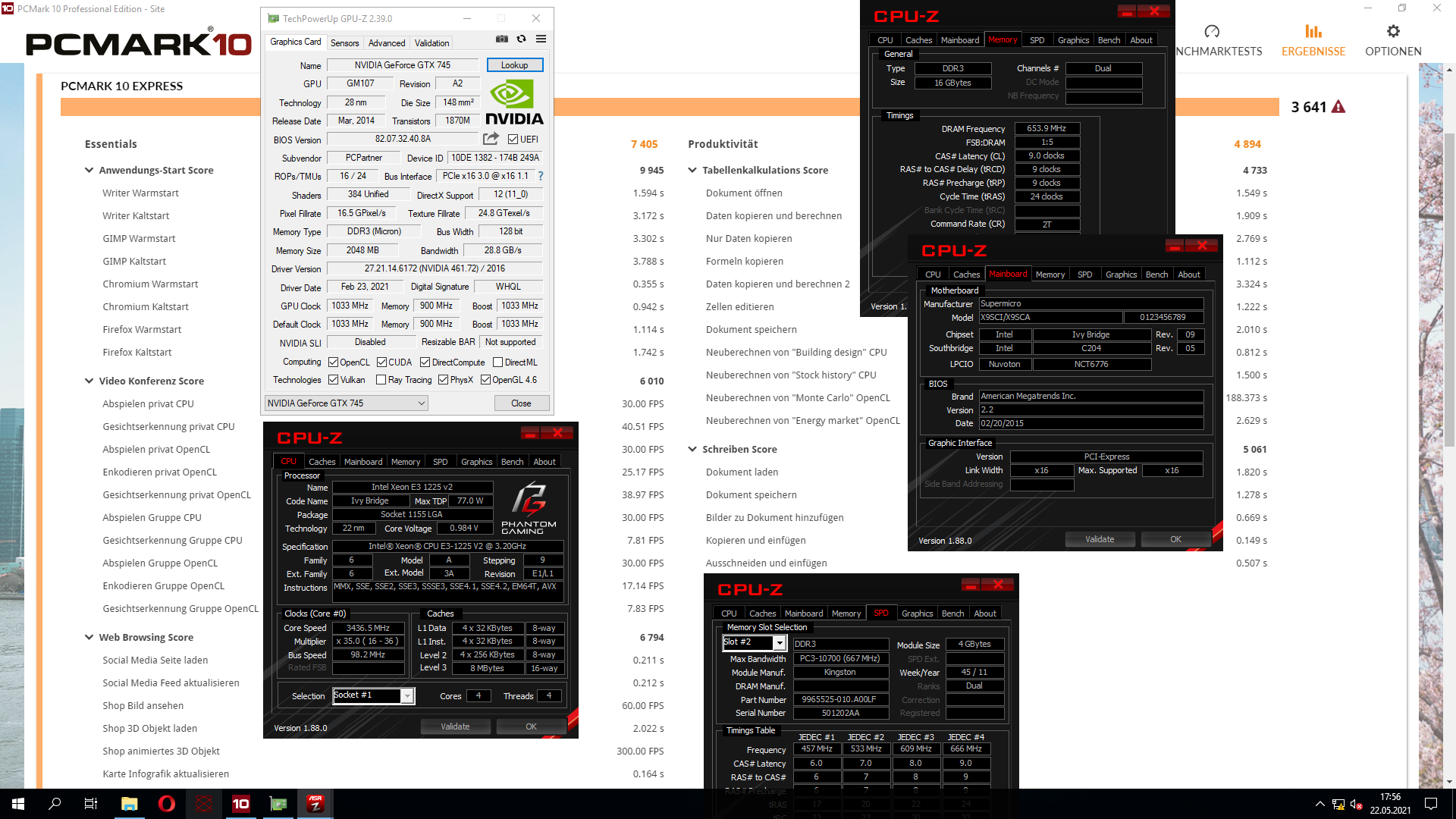
Task: Toggle the DirectML checkbox
Action: click(x=498, y=362)
